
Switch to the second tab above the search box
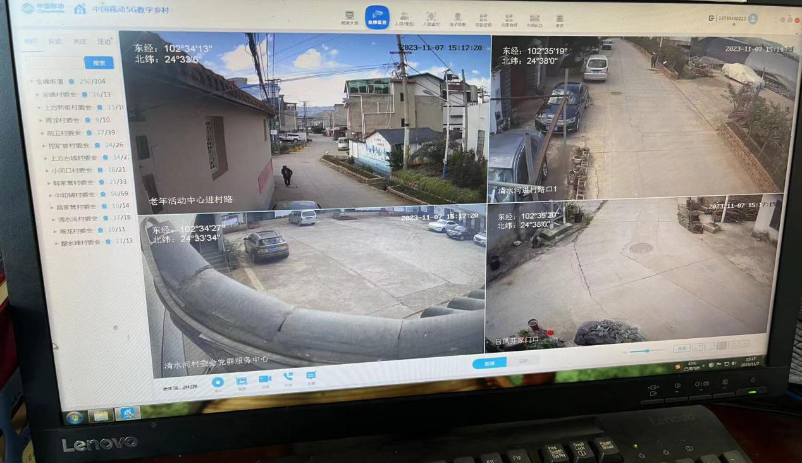[55, 41]
